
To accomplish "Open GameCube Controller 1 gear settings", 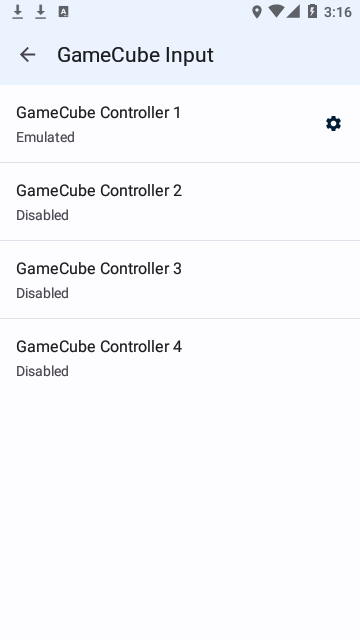I will click(x=333, y=124).
